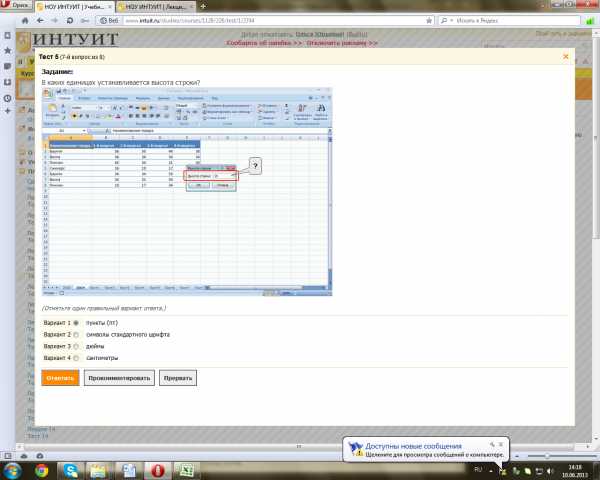This screenshot has width=600, height=480.
Task: Click the password wand key icon
Action: [85, 21]
